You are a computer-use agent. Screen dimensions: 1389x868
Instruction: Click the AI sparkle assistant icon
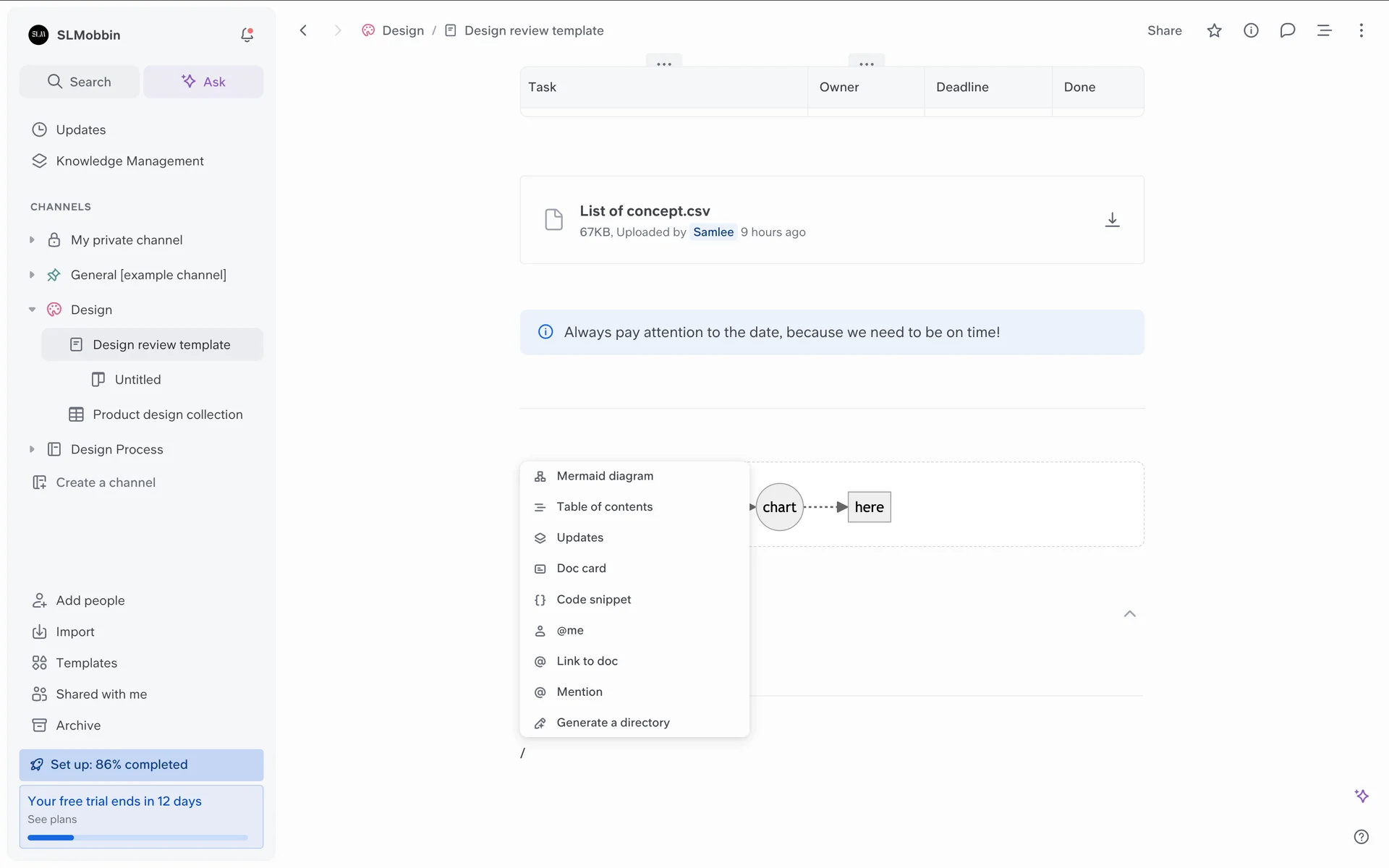coord(1361,796)
